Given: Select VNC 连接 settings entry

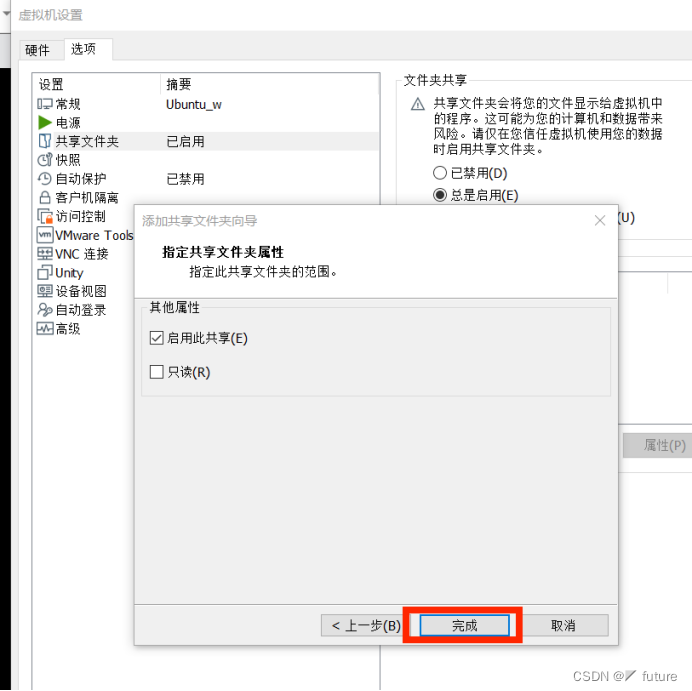Looking at the screenshot, I should click(82, 254).
